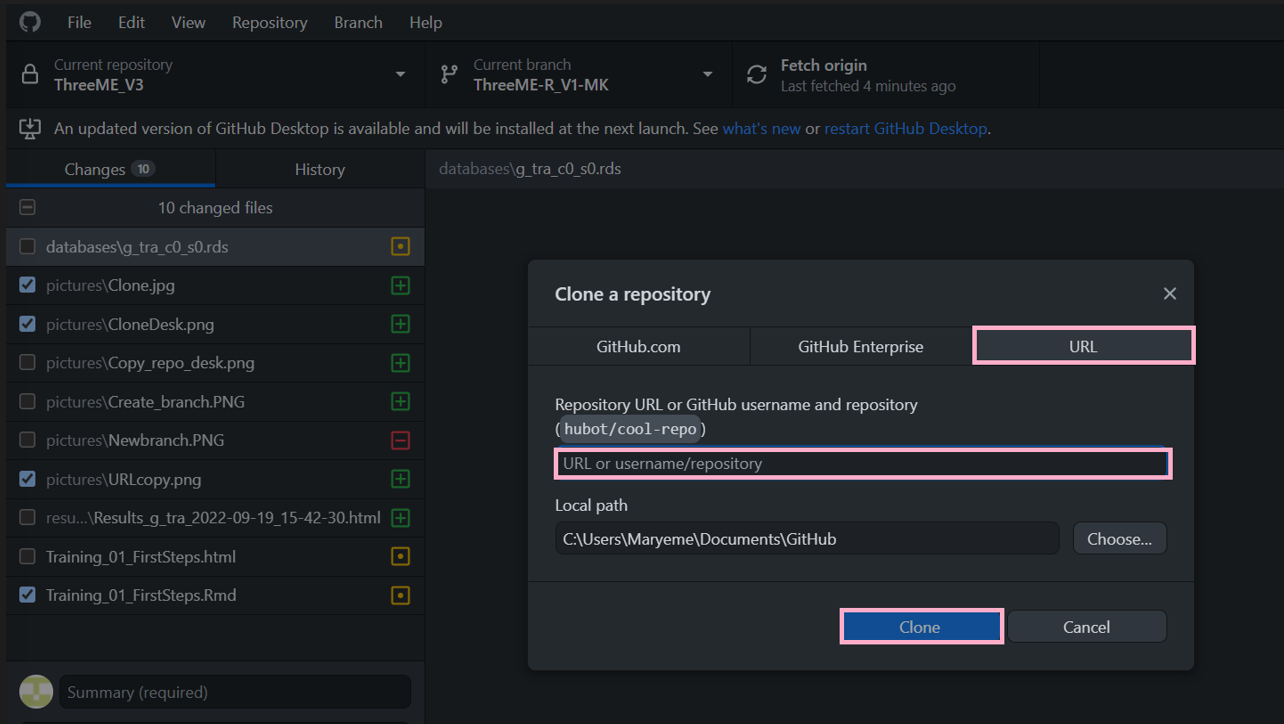This screenshot has width=1284, height=724.
Task: Select databases\g_tra_c0_s0.rds in the changes list
Action: [215, 247]
